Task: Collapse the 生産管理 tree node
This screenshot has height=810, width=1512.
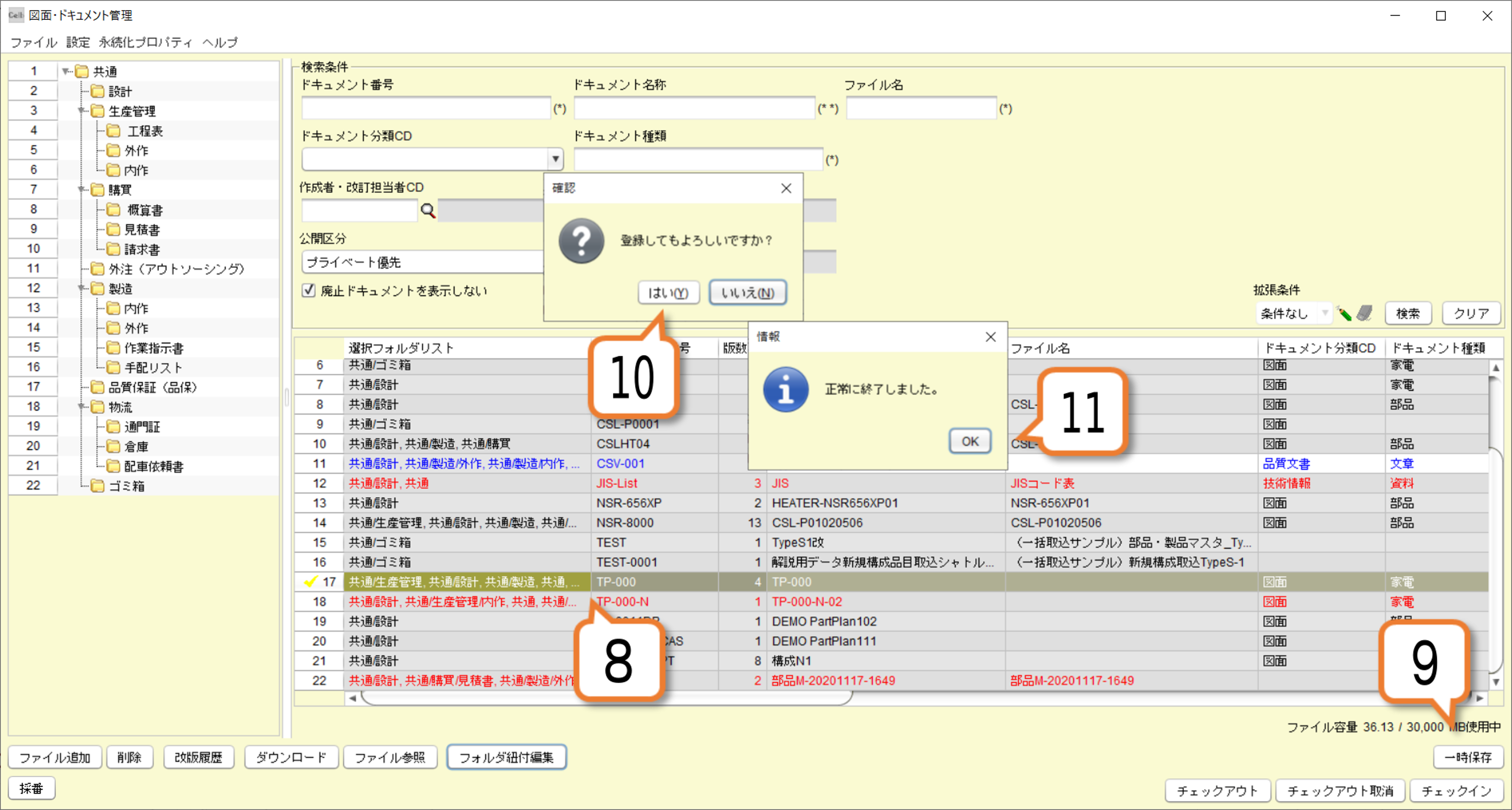Action: pyautogui.click(x=82, y=111)
